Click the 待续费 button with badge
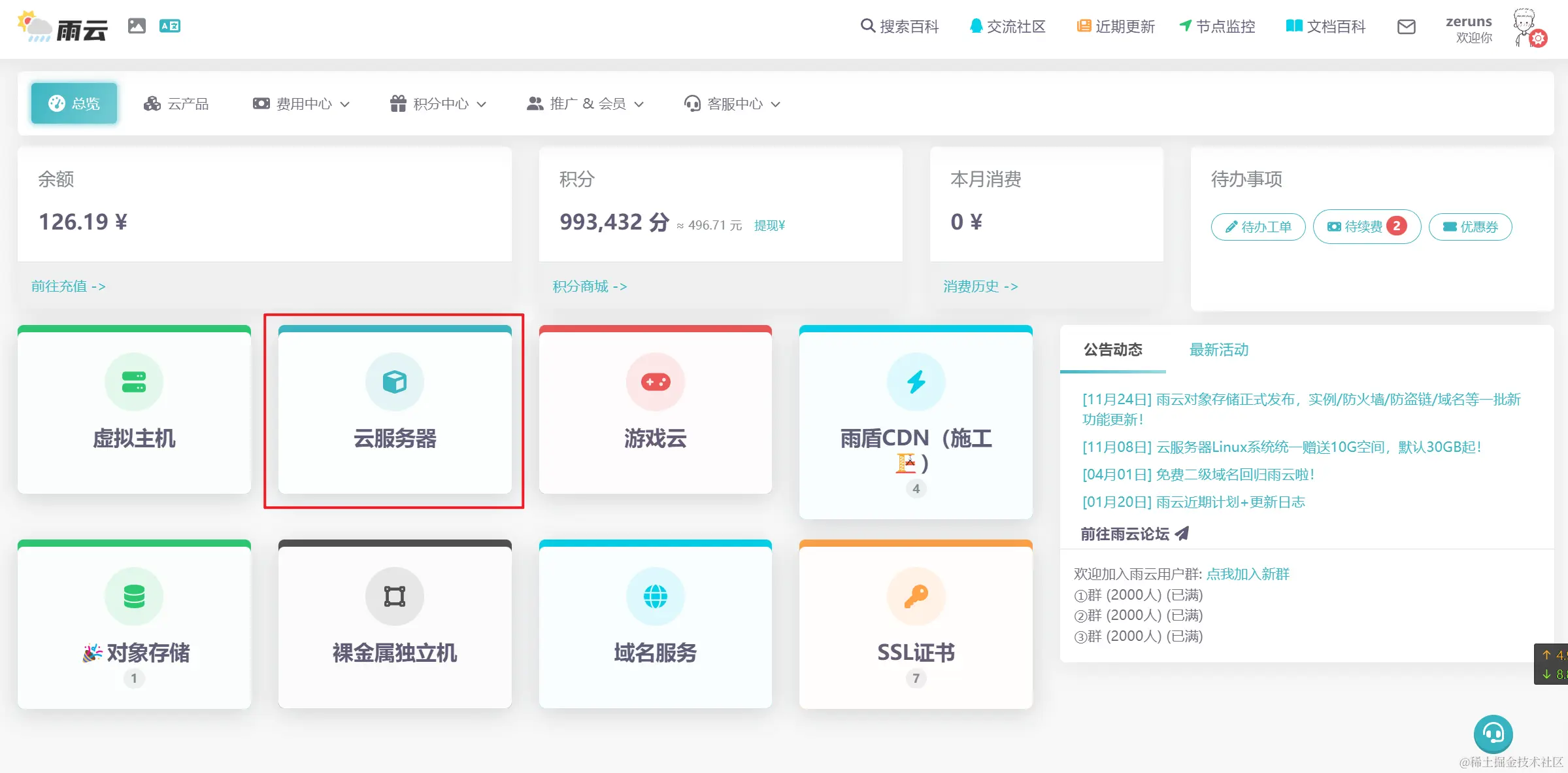1568x773 pixels. [1366, 227]
